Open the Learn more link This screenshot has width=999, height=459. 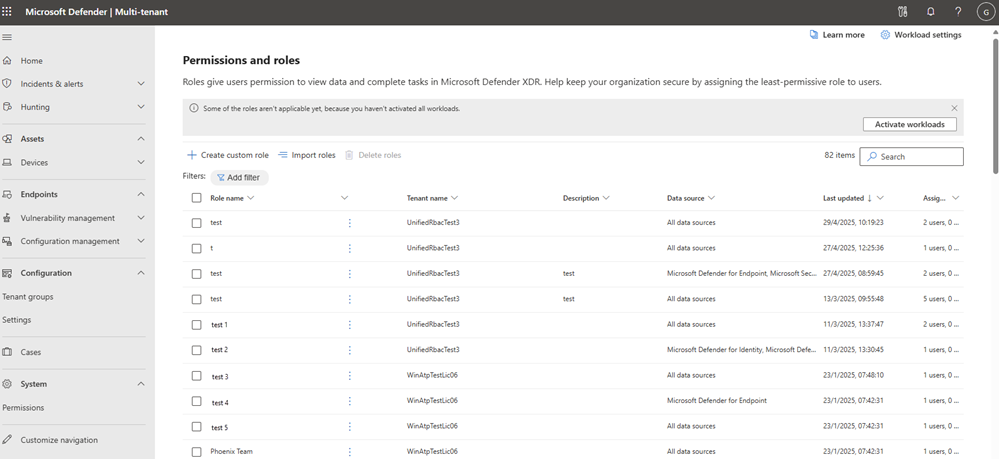click(x=837, y=35)
